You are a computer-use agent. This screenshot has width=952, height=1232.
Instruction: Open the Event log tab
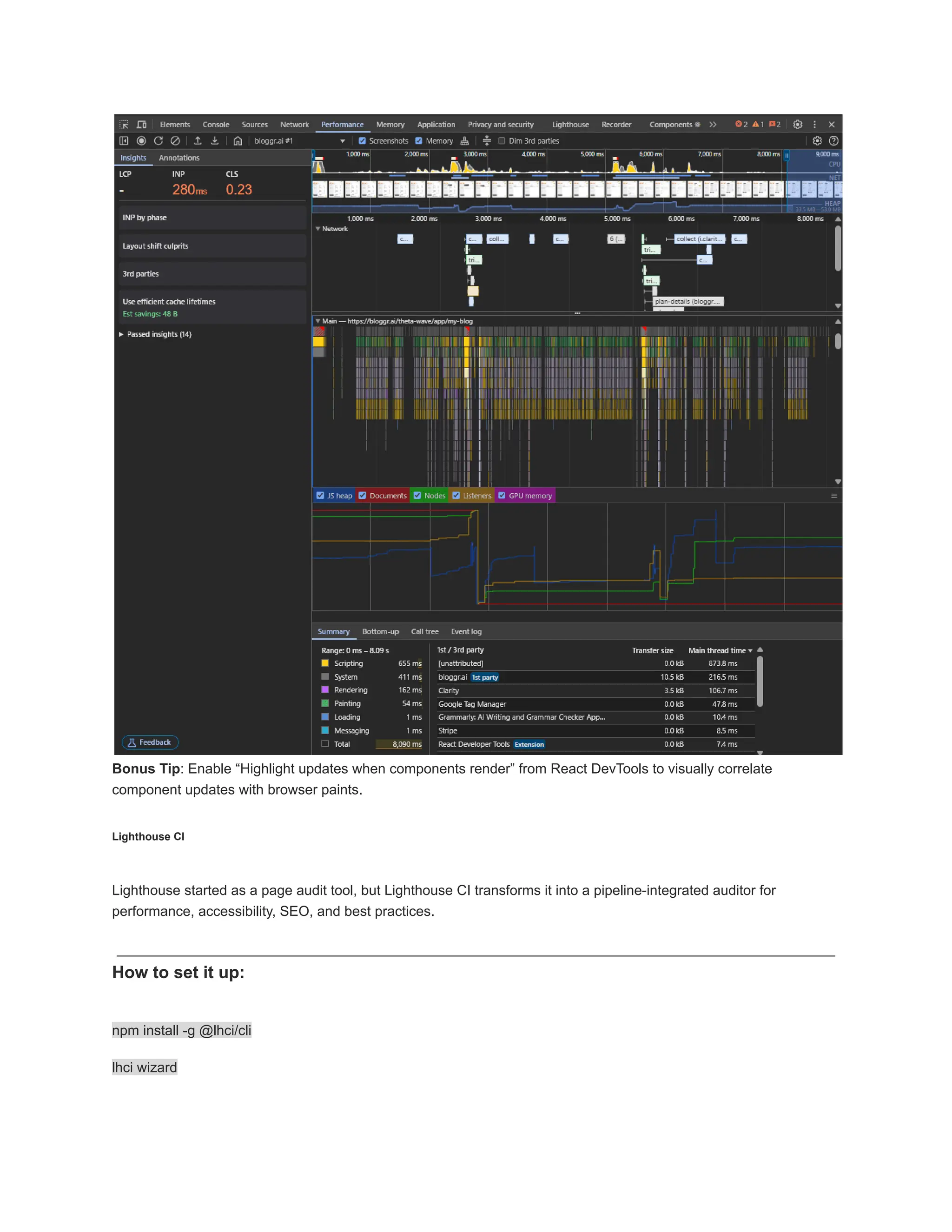466,631
